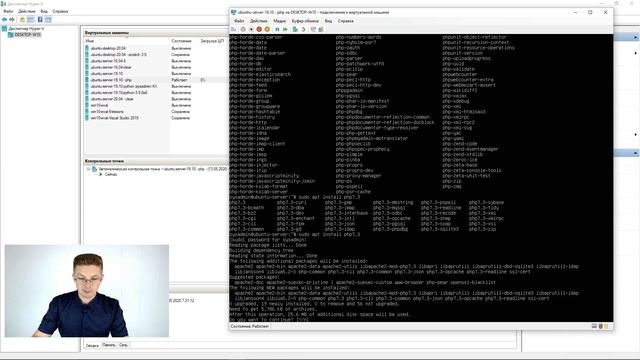Create a checkpoint from VM toolbar
The width and height of the screenshot is (640, 360).
[295, 29]
